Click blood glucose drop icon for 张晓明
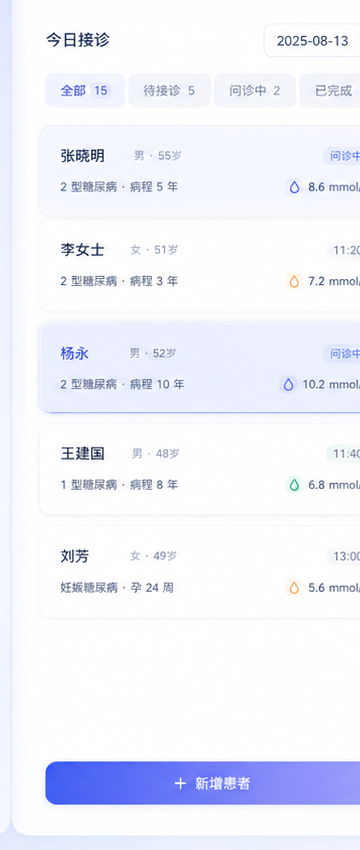This screenshot has width=360, height=850. 294,187
